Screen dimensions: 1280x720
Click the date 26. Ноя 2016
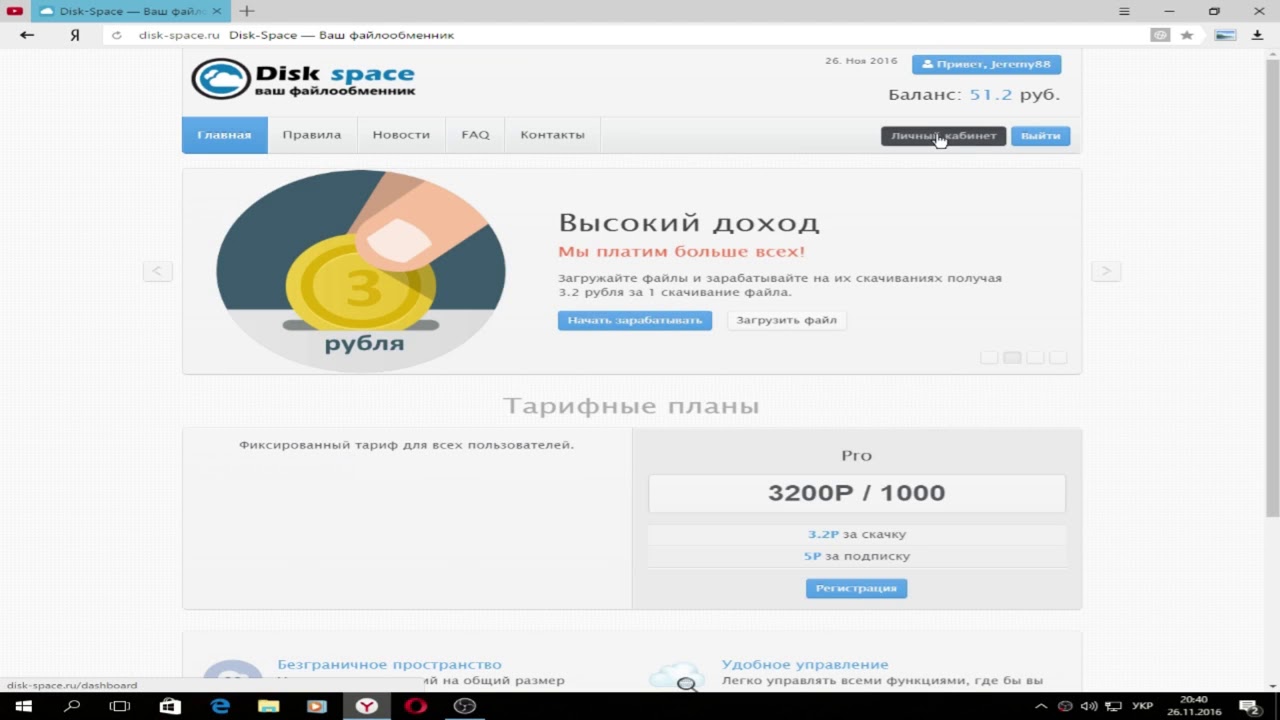[861, 61]
